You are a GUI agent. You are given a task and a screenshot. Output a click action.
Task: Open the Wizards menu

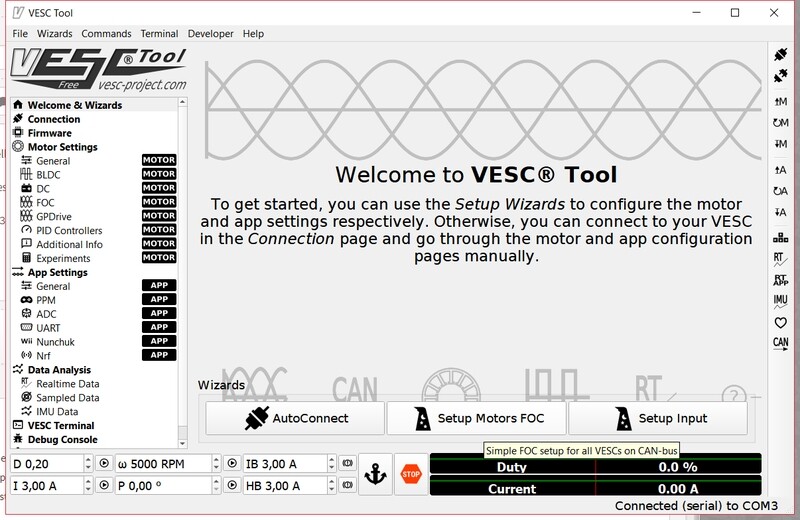(55, 34)
